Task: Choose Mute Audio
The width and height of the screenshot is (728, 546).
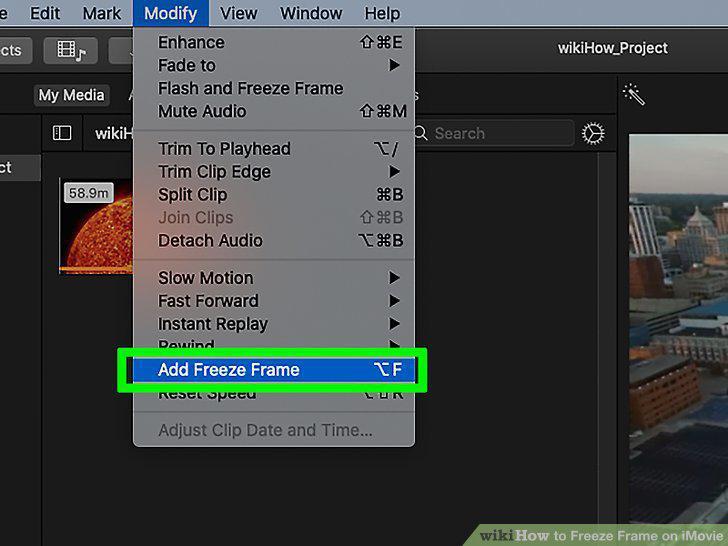Action: click(274, 111)
